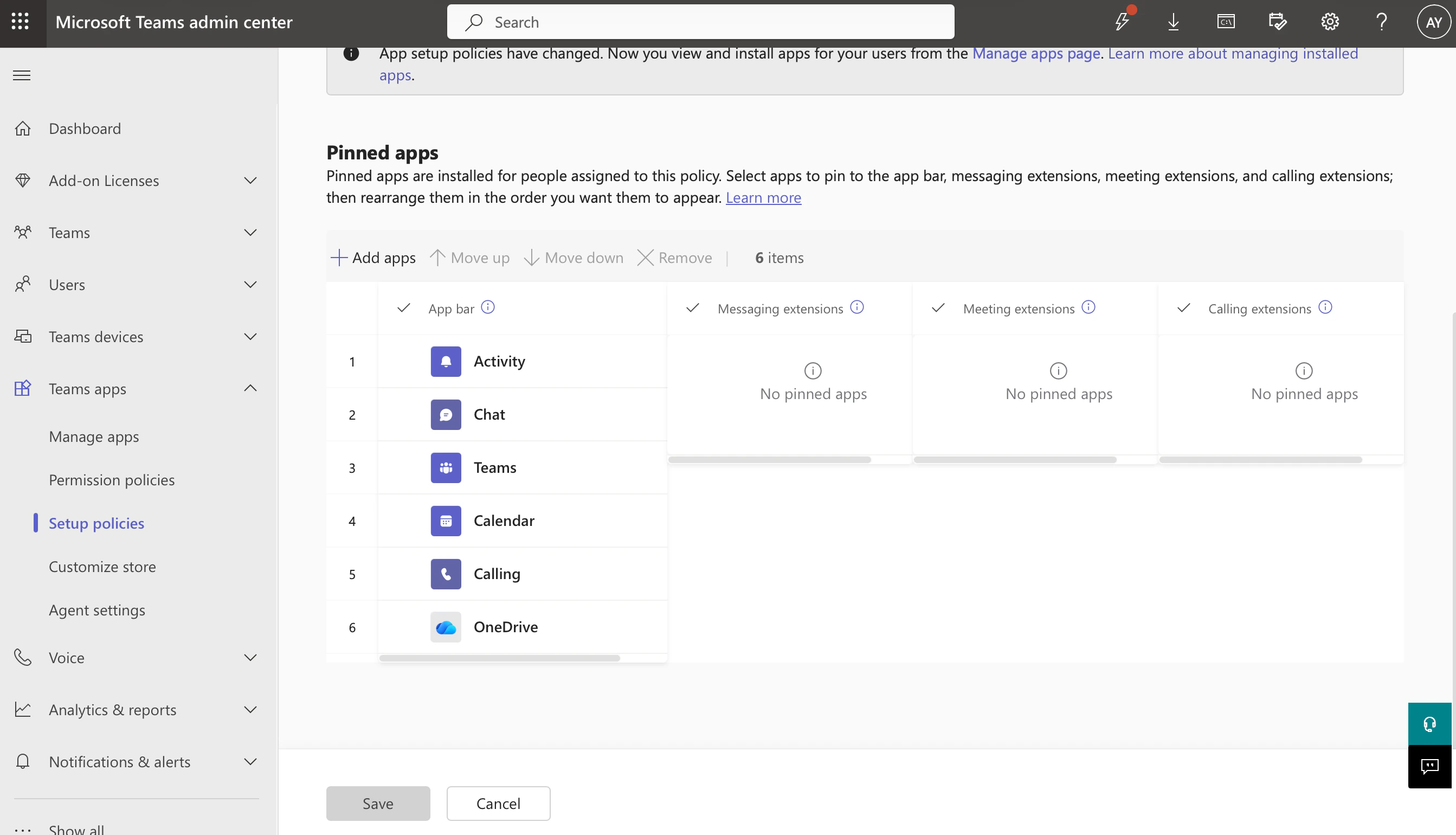Expand the Teams devices section chevron
The height and width of the screenshot is (835, 1456).
(x=250, y=337)
